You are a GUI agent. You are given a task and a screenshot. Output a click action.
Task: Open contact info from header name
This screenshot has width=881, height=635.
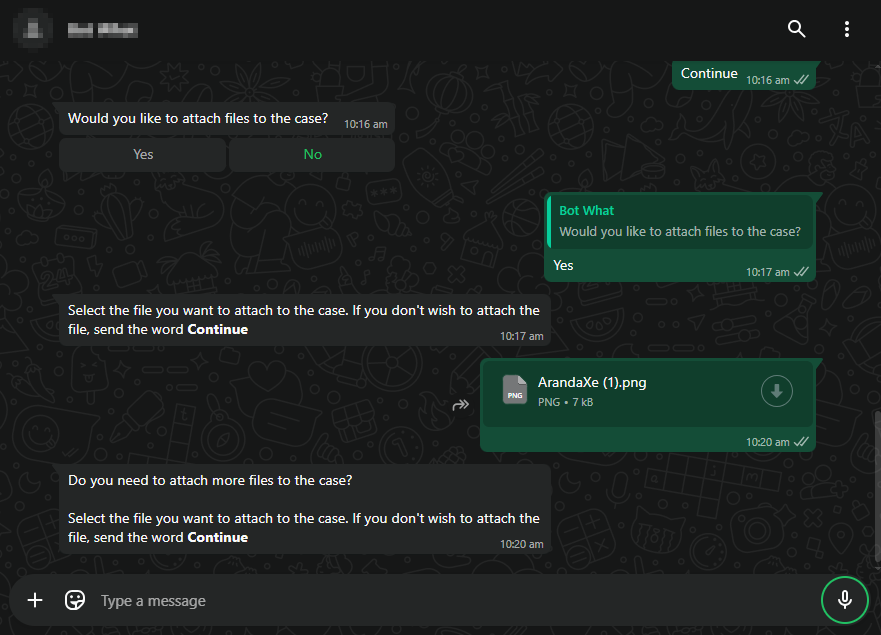[x=103, y=30]
